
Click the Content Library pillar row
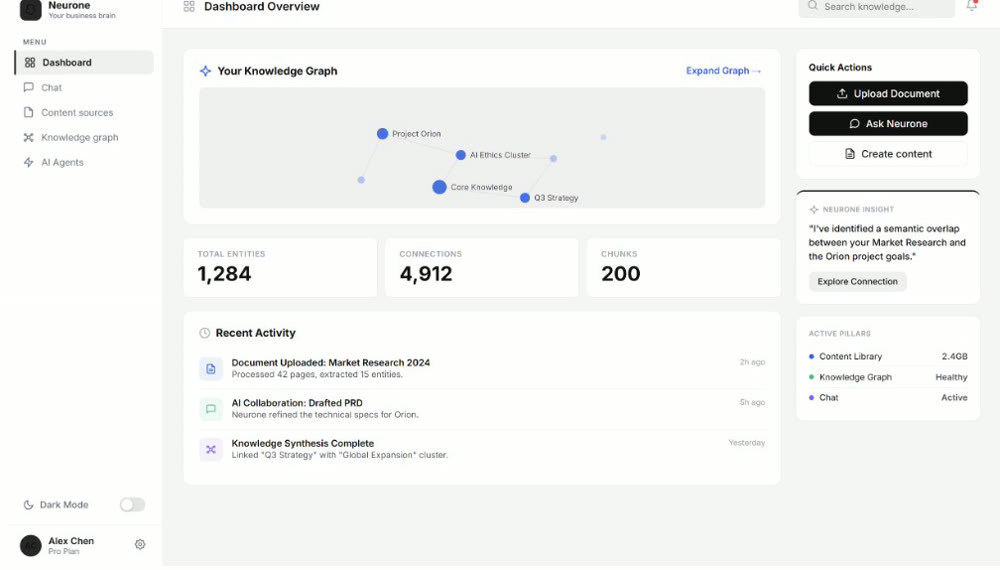tap(888, 356)
